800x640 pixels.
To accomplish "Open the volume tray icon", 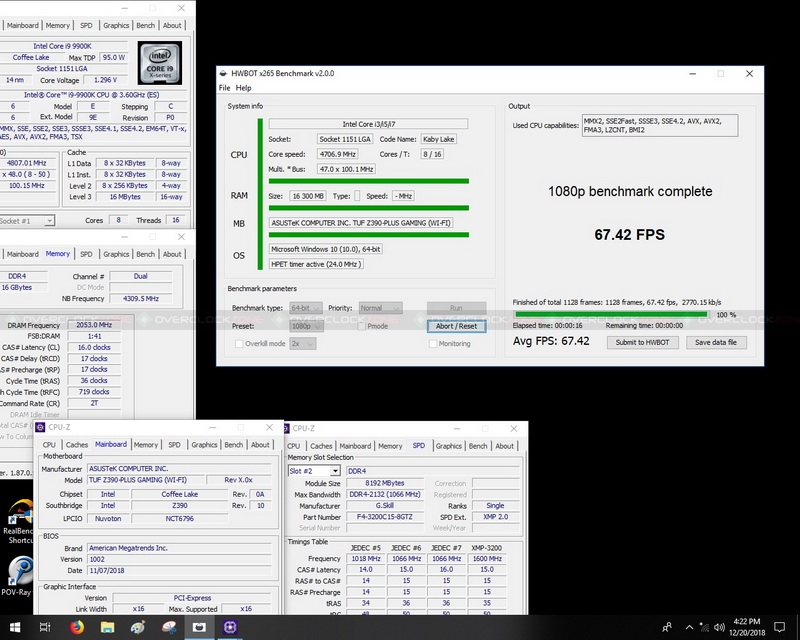I will click(719, 627).
